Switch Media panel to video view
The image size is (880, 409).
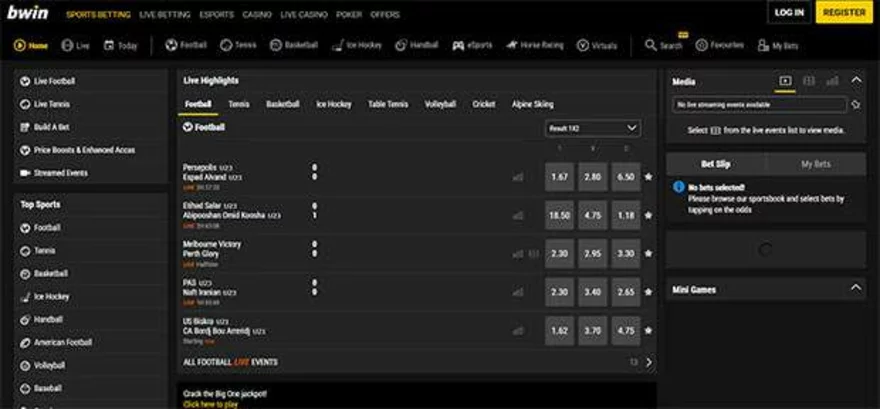click(785, 81)
